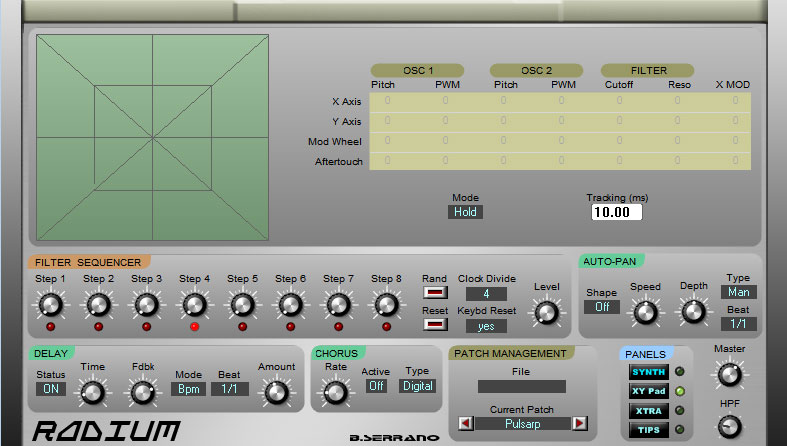The height and width of the screenshot is (446, 787).
Task: Click the next patch right arrow
Action: click(x=579, y=424)
